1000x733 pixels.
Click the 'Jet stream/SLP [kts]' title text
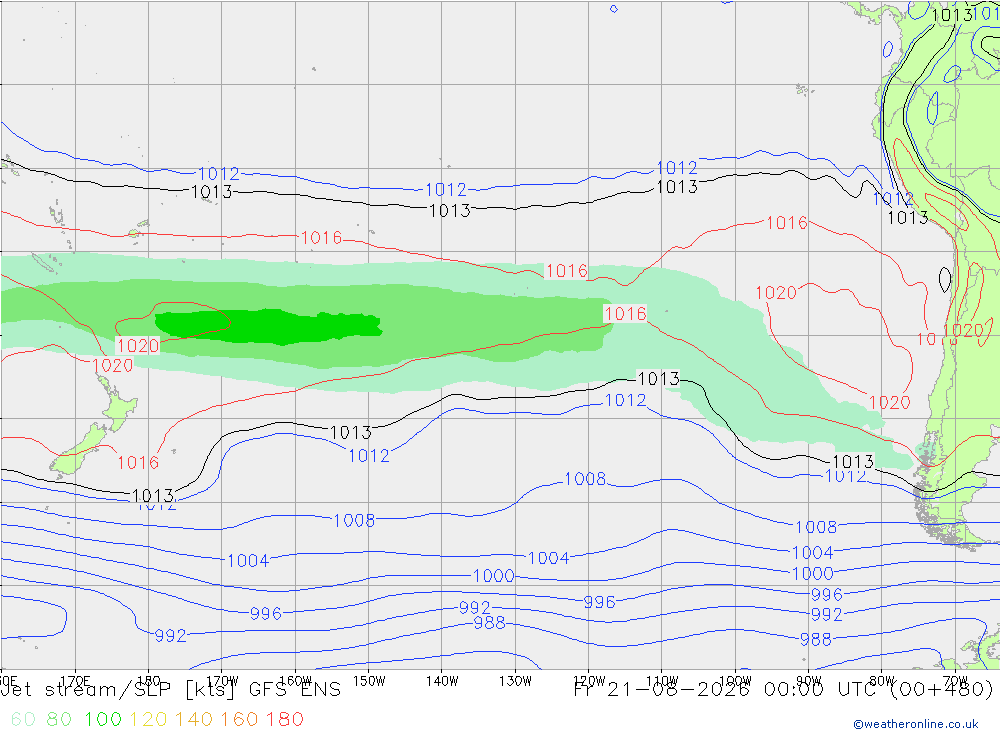pyautogui.click(x=119, y=690)
